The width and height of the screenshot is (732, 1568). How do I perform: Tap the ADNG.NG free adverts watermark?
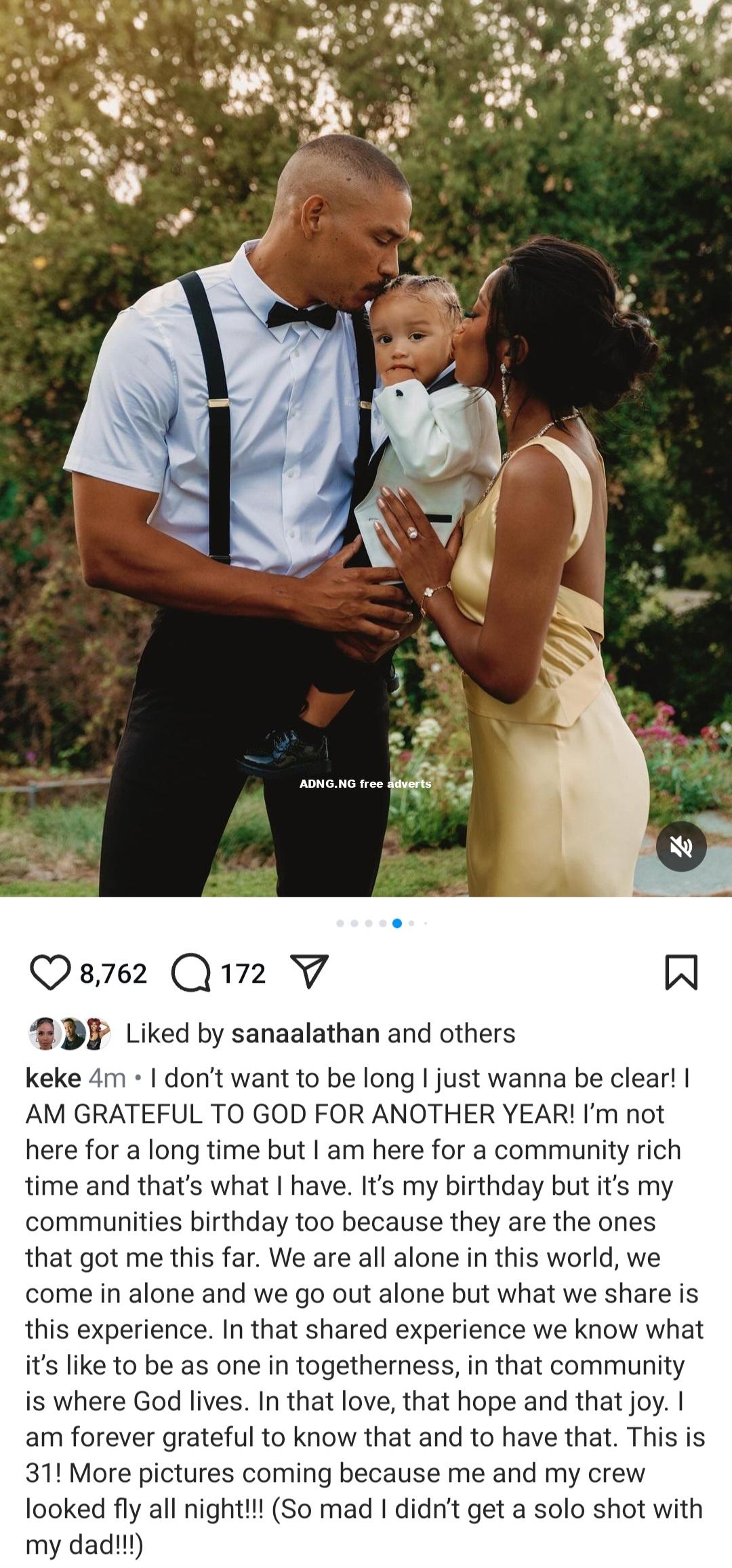365,784
